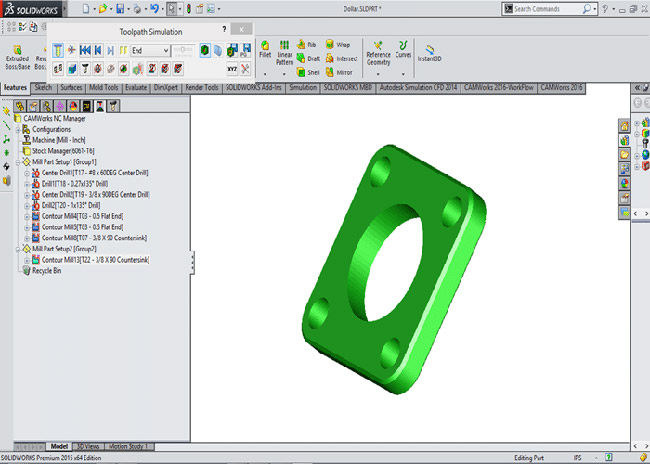Adjust the simulation speed slider
This screenshot has height=464, width=650.
183,50
